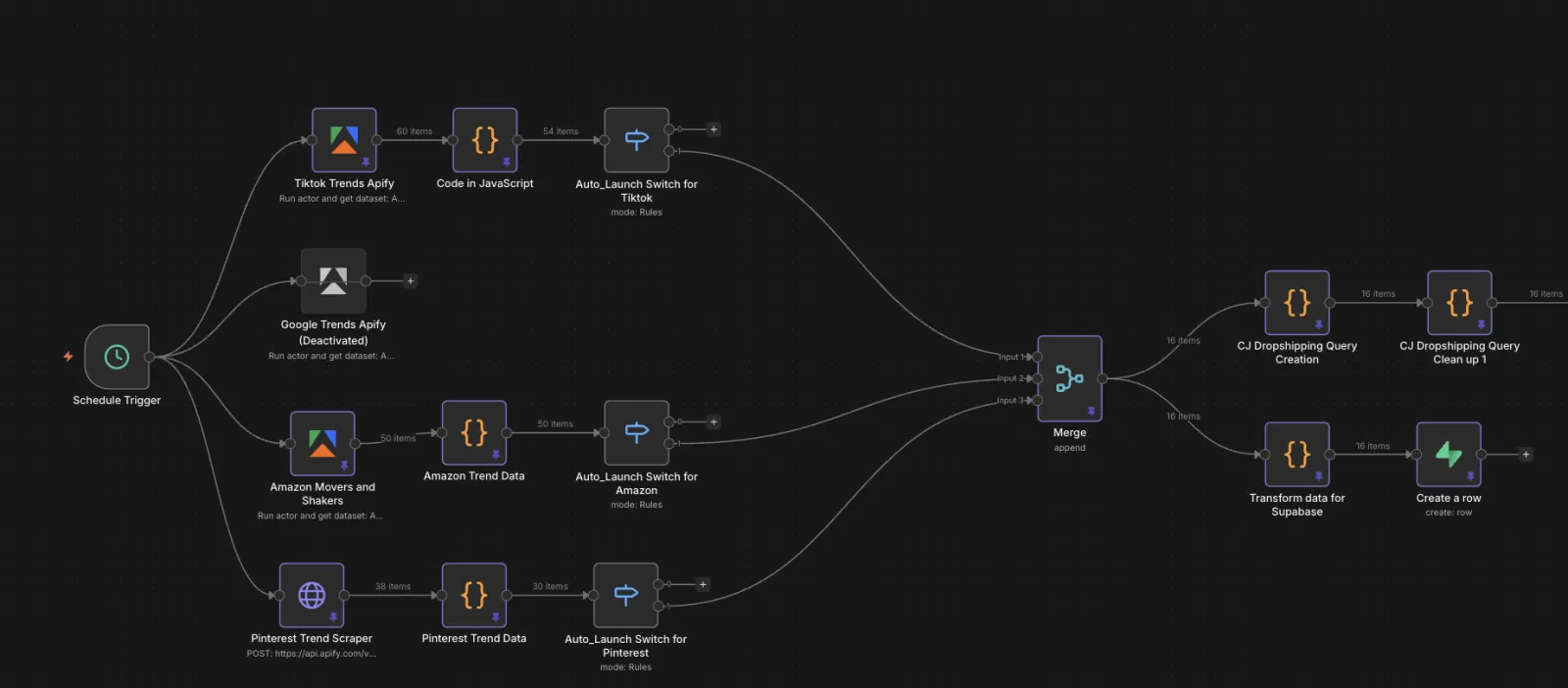1568x688 pixels.
Task: Add node after Tiktok switch output 0
Action: 713,129
